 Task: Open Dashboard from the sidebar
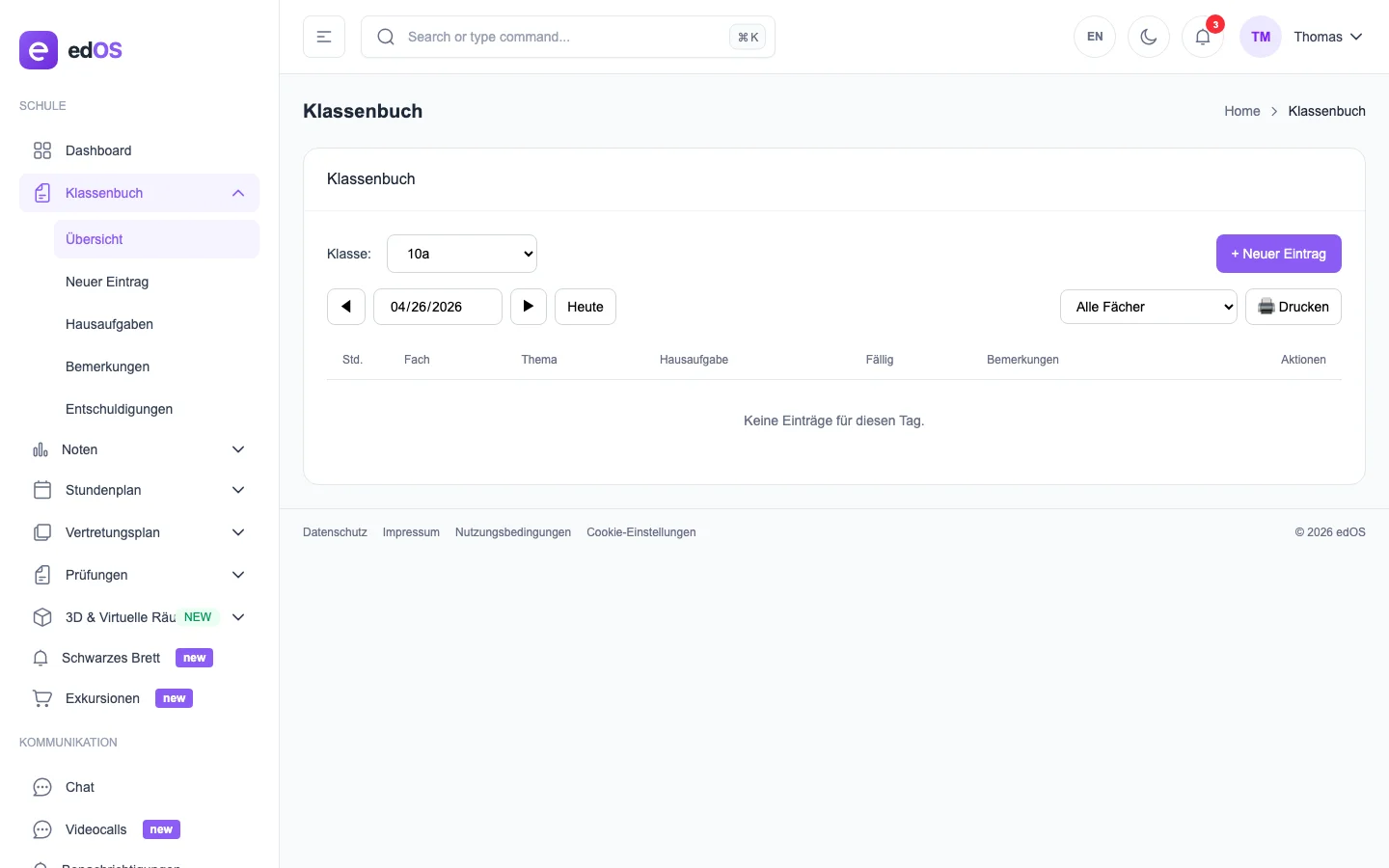coord(98,150)
